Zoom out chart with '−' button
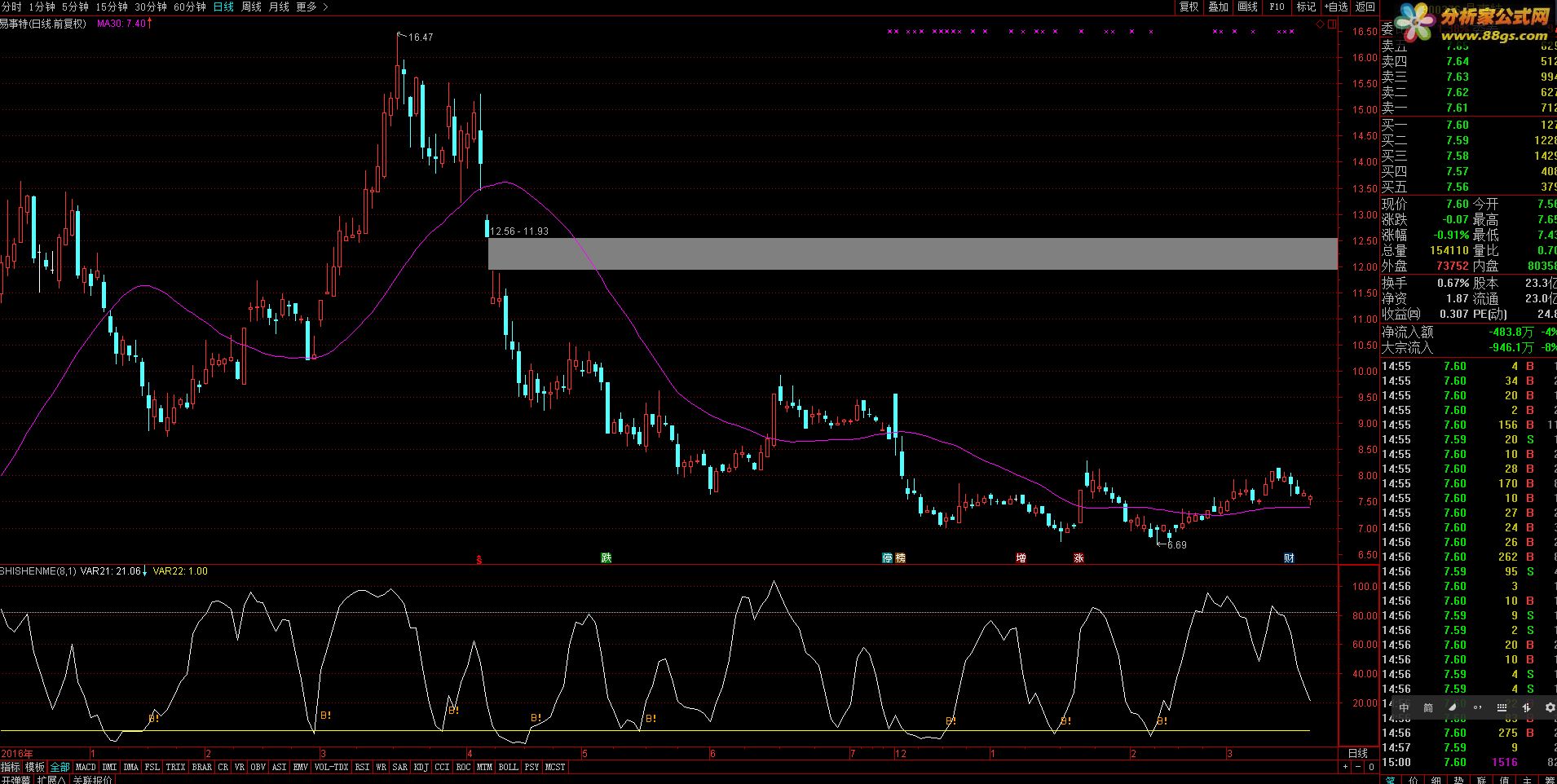Viewport: 1557px width, 784px height. [1359, 767]
